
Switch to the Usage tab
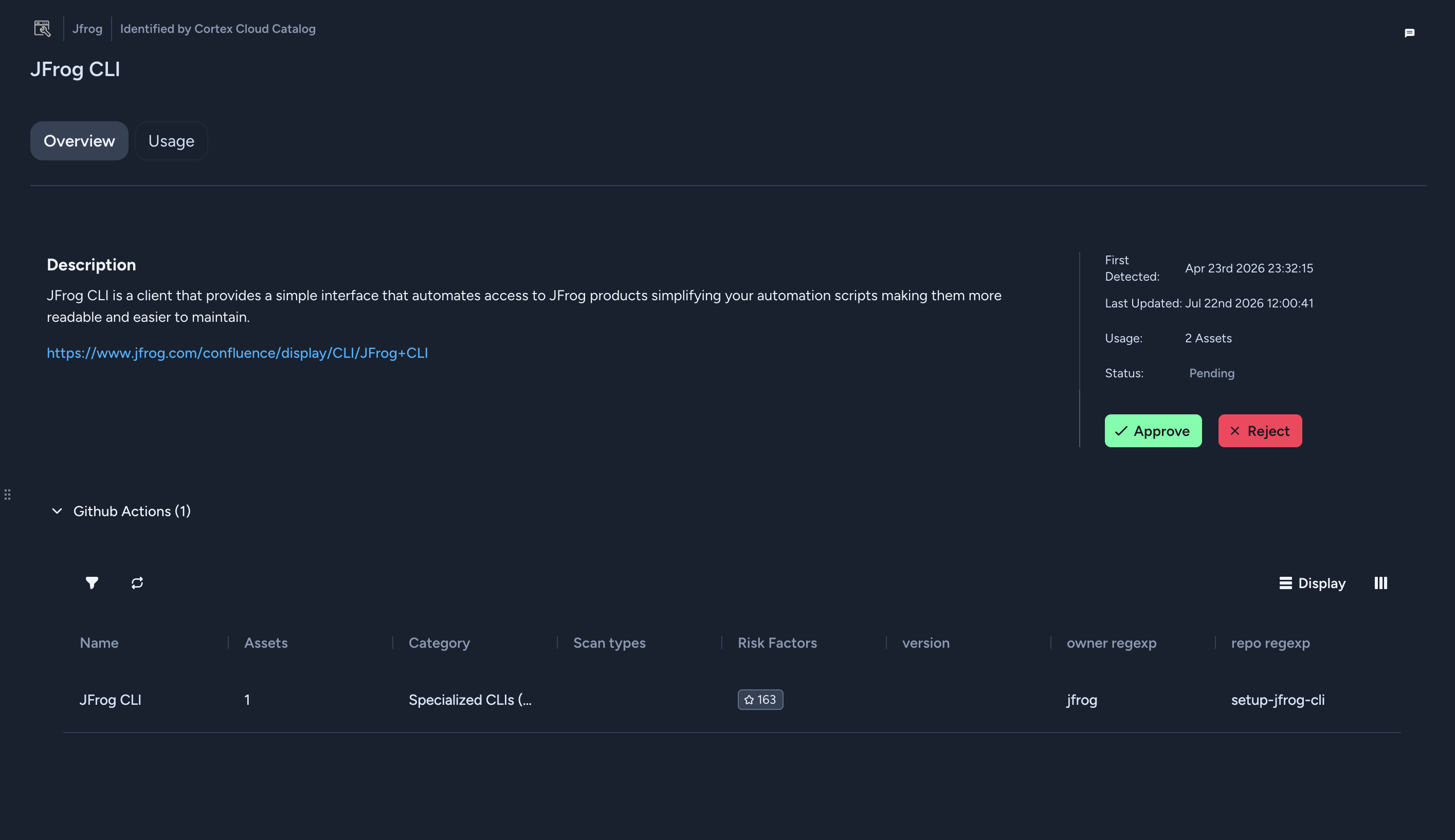pyautogui.click(x=171, y=141)
